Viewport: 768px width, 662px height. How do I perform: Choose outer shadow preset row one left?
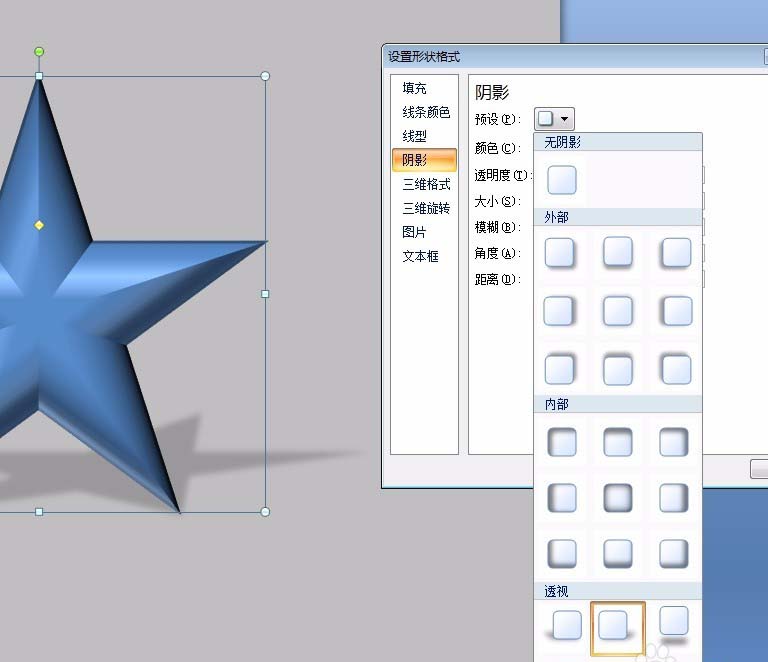(559, 253)
